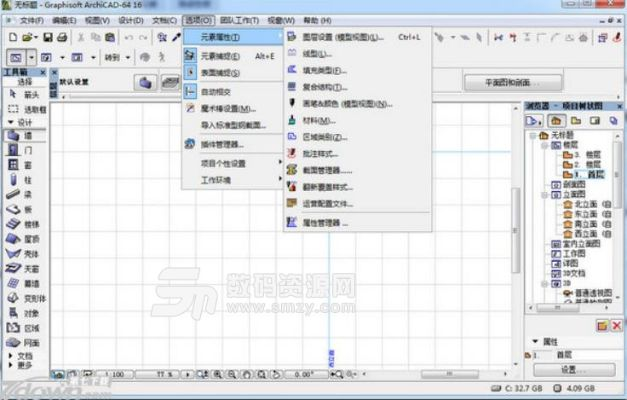Viewport: 627px width, 400px height.
Task: Click the Floor Plan and Section (平面图和剖面) button
Action: click(513, 83)
